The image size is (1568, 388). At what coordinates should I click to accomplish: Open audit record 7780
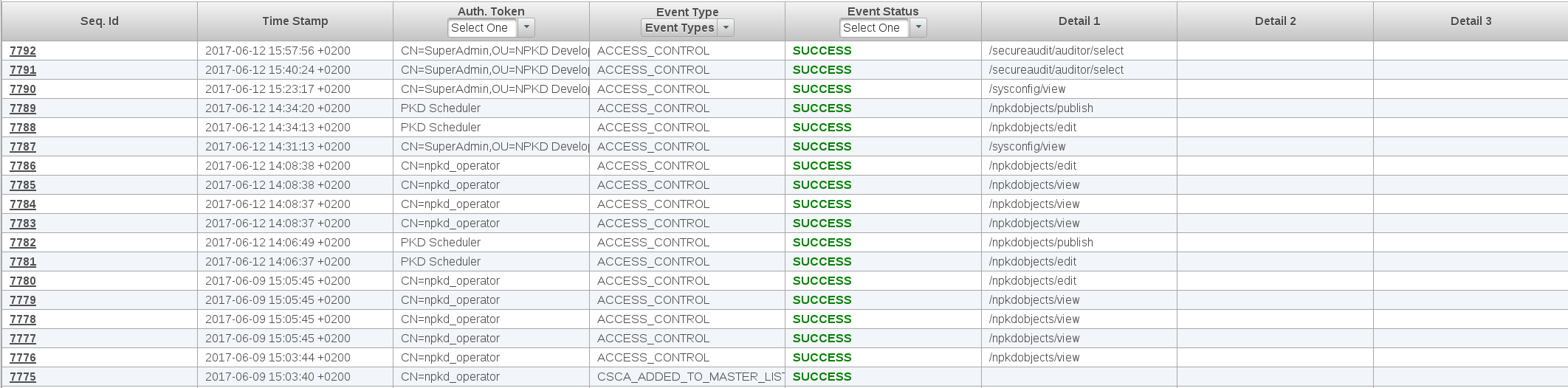point(23,281)
